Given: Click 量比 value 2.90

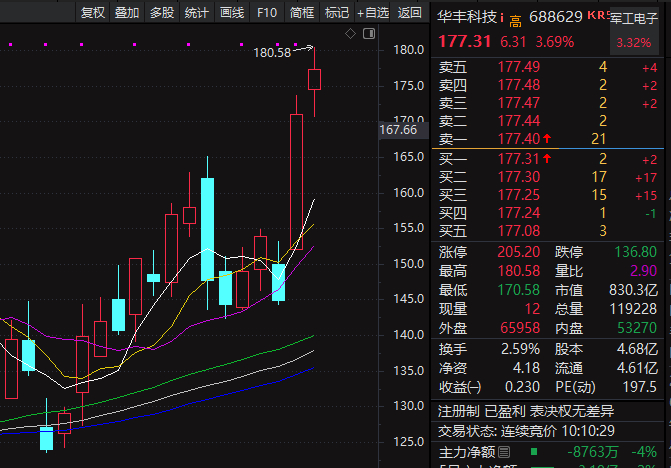Looking at the screenshot, I should pos(643,271).
